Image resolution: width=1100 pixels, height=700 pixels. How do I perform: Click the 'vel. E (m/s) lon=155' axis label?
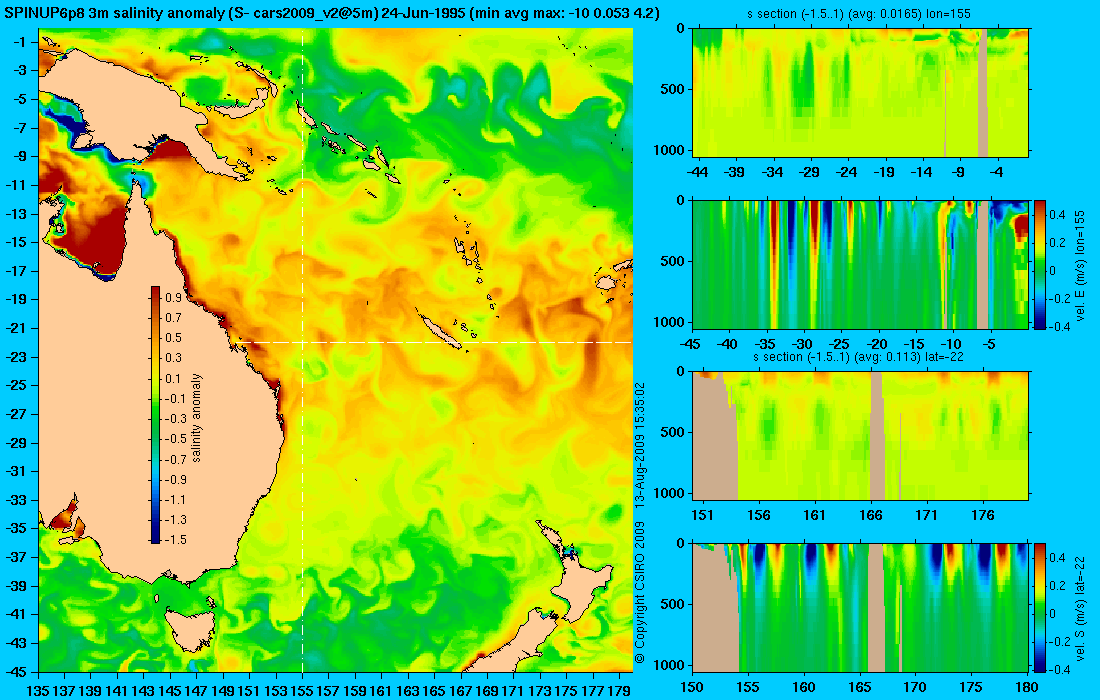pyautogui.click(x=1080, y=266)
